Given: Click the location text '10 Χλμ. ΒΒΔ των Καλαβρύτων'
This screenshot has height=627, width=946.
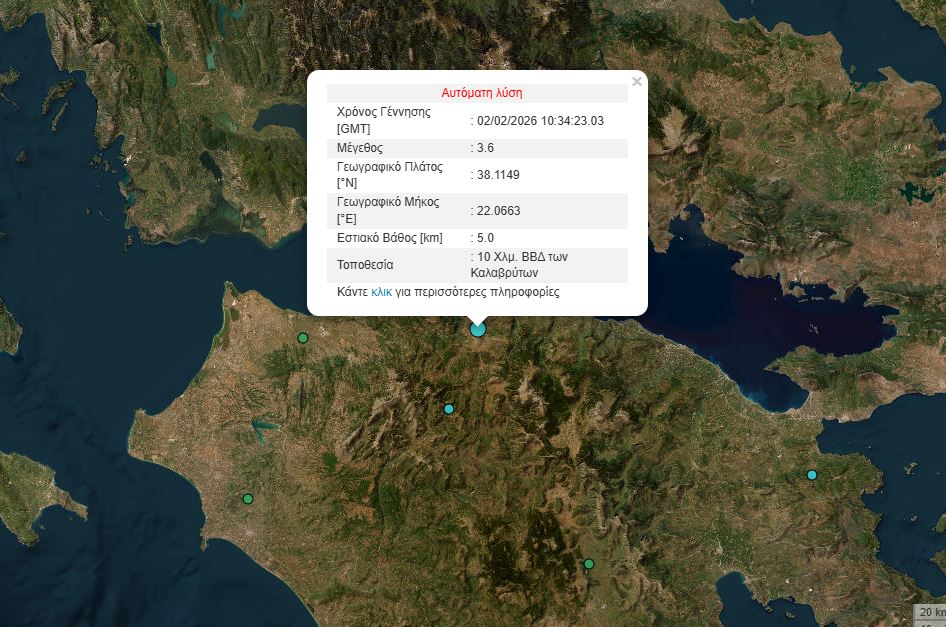Looking at the screenshot, I should tap(522, 264).
